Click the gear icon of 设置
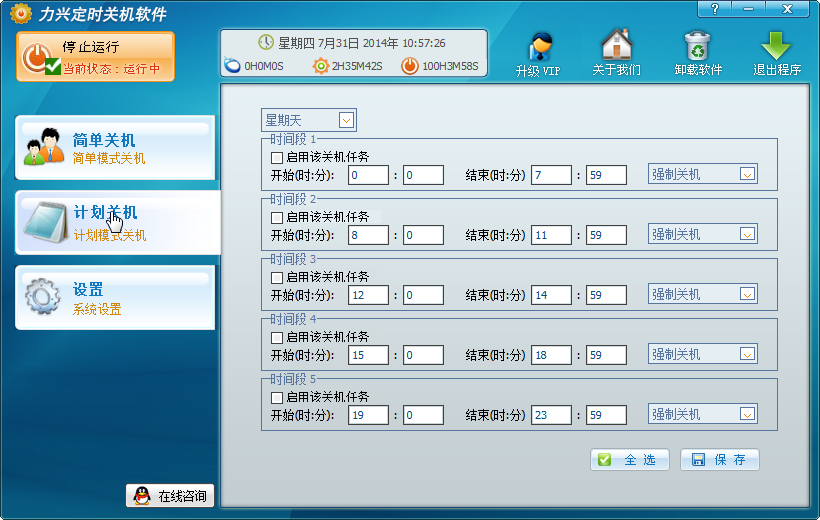 42,297
